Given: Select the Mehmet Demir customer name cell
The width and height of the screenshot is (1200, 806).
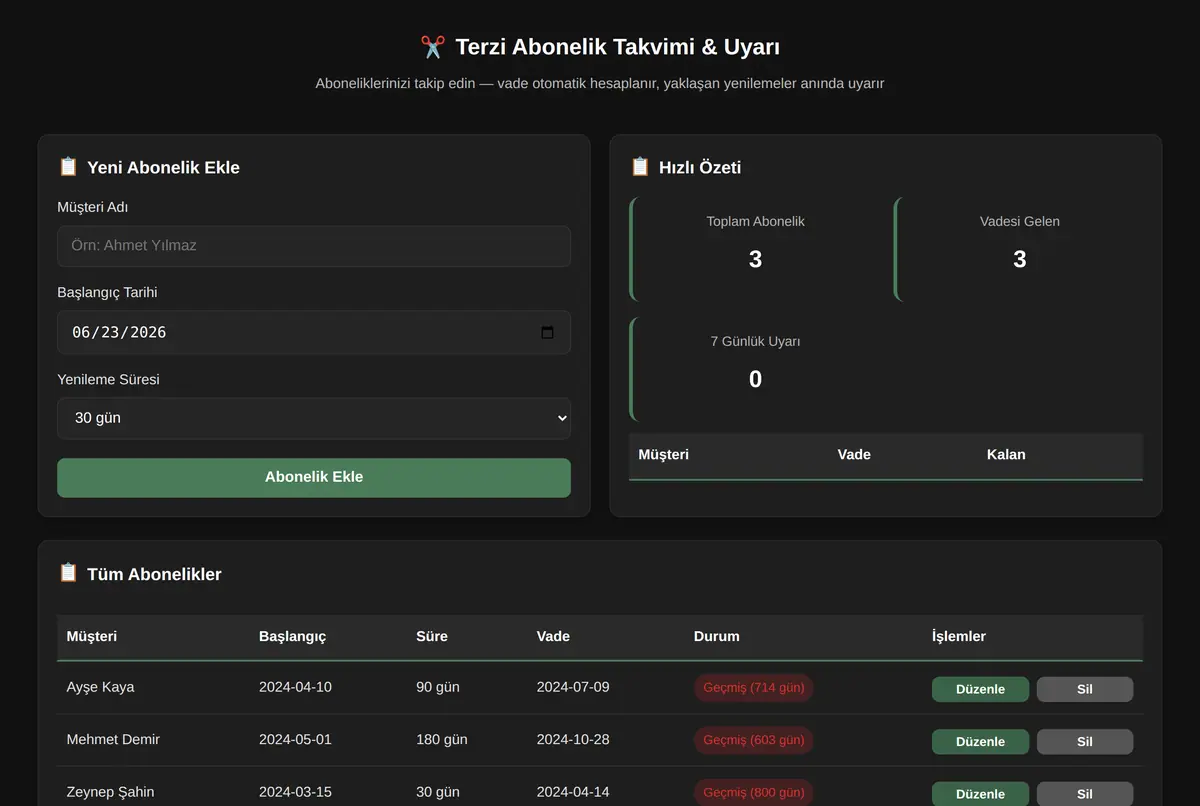Looking at the screenshot, I should point(113,739).
